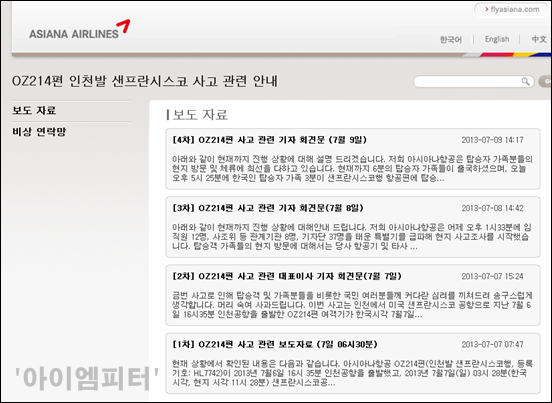Click the timestamp 2013-07-07 07:47
This screenshot has height=403, width=552.
tap(492, 345)
